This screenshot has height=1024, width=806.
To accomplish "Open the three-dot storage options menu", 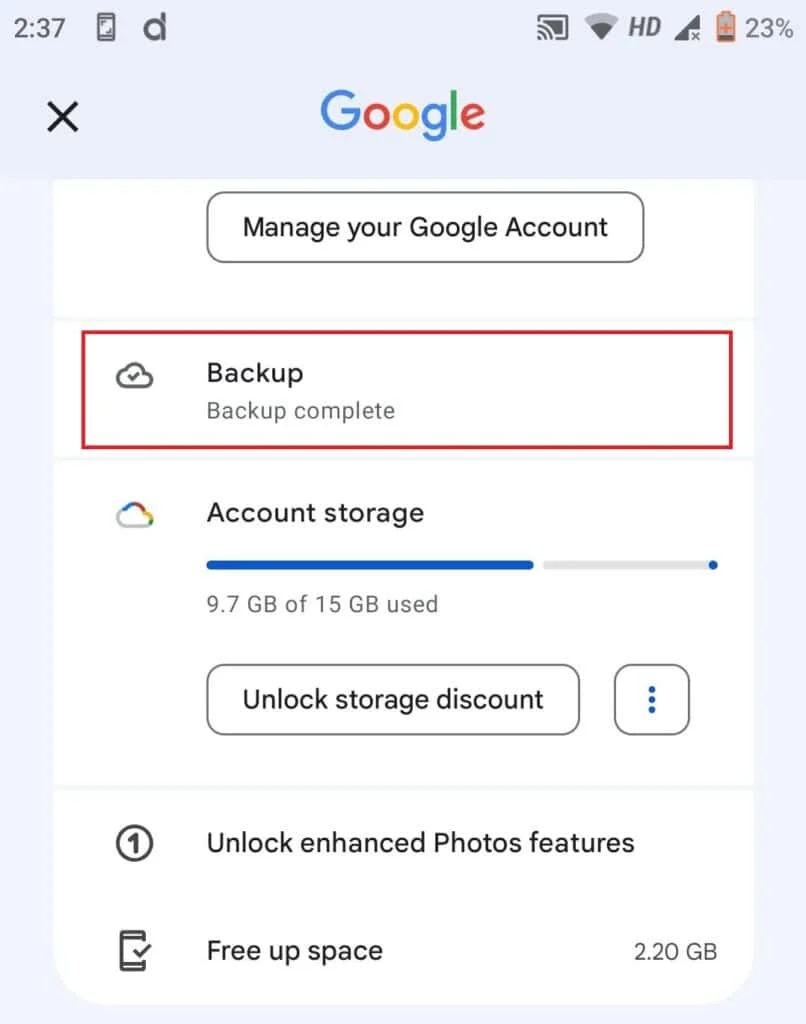I will coord(651,699).
